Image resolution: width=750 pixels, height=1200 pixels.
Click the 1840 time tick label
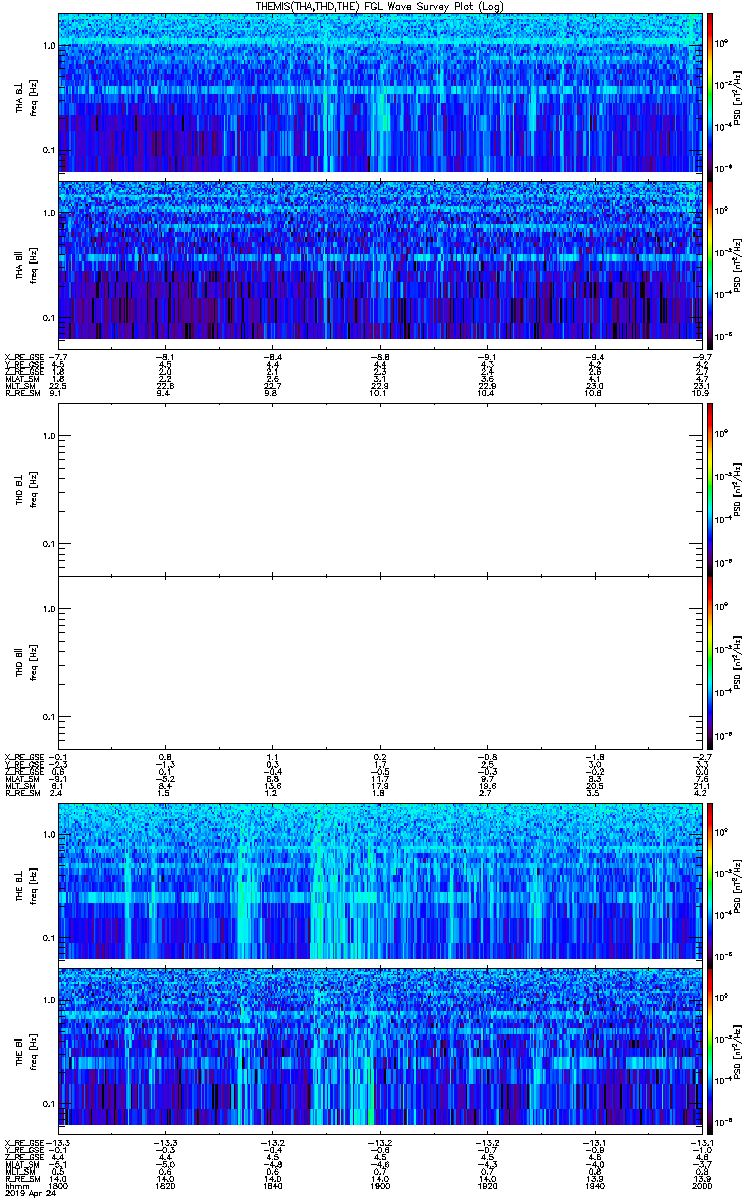coord(273,1185)
